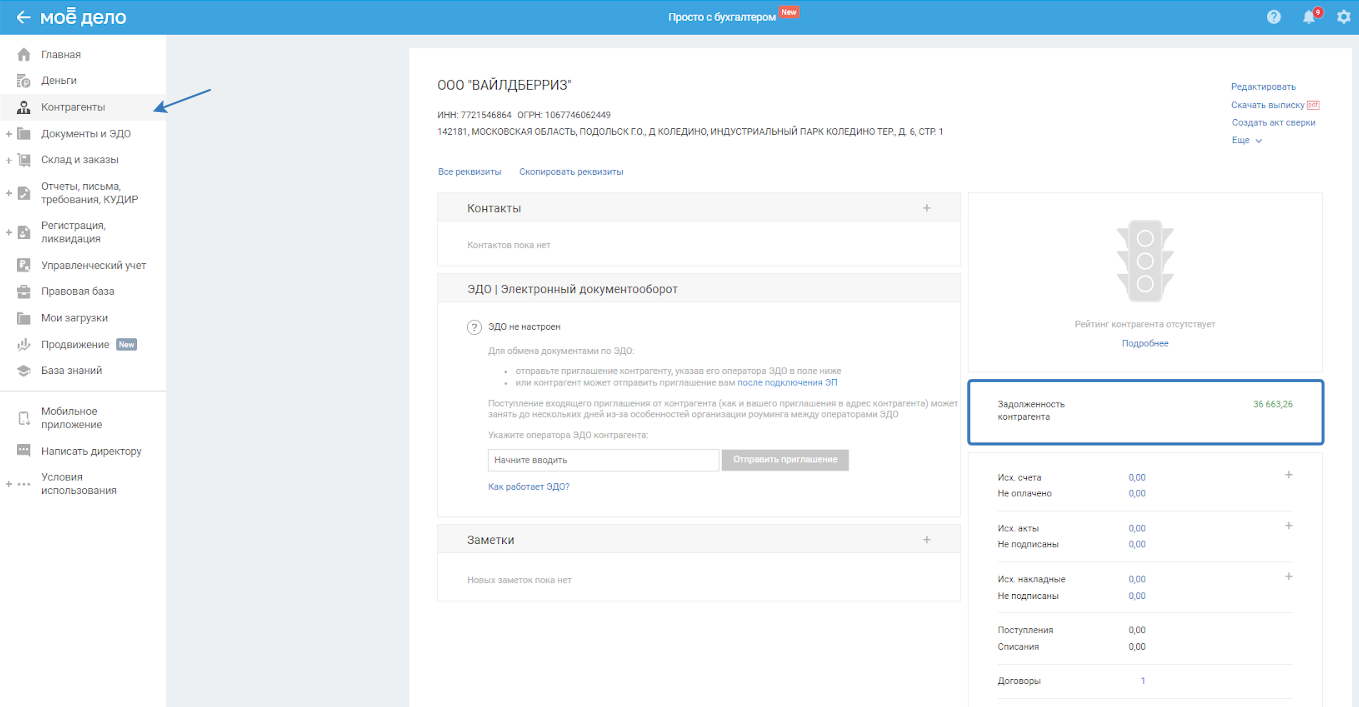Click the Главная home icon
Image resolution: width=1359 pixels, height=707 pixels.
(24, 55)
